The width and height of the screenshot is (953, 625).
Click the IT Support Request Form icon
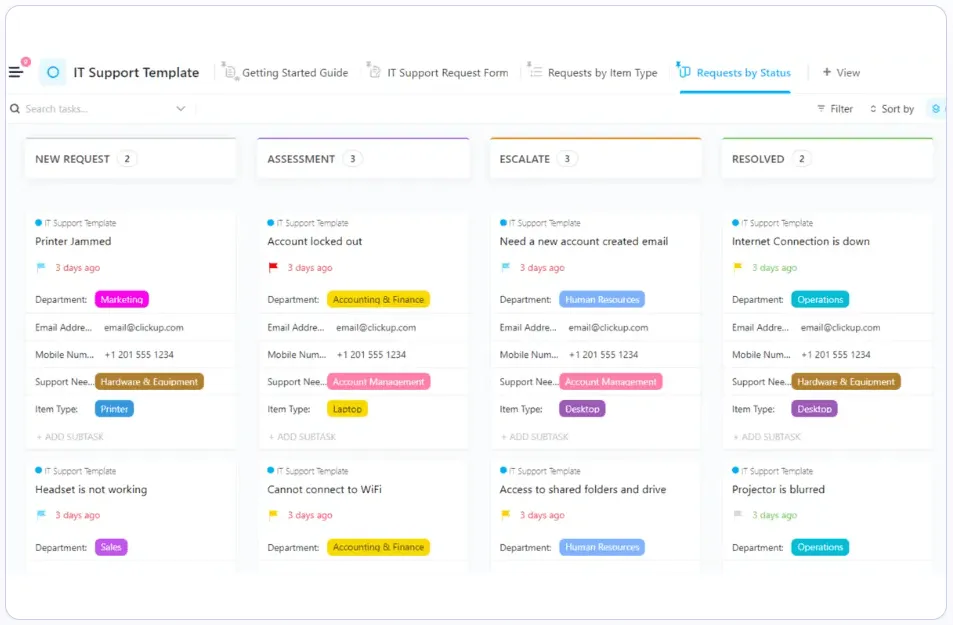click(374, 71)
